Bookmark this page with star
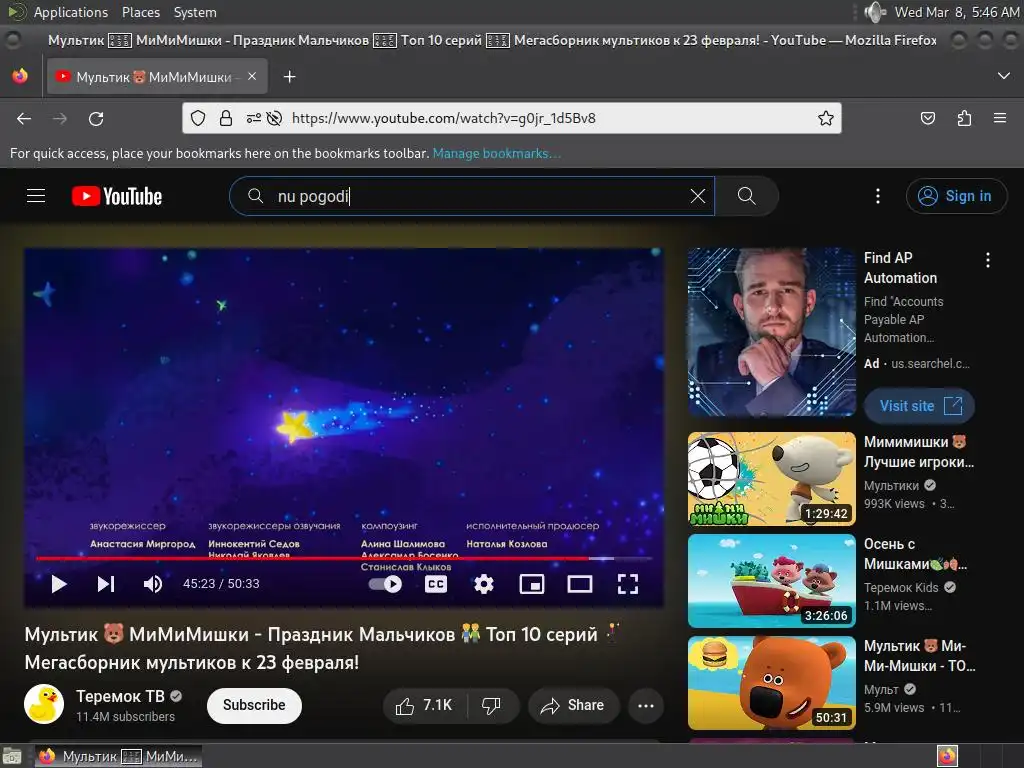This screenshot has height=768, width=1024. [825, 118]
